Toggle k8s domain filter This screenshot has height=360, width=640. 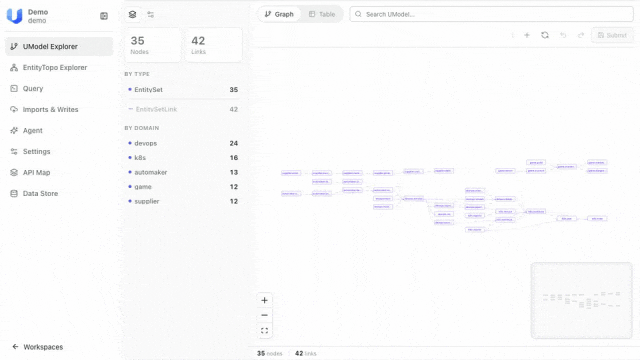tap(183, 158)
